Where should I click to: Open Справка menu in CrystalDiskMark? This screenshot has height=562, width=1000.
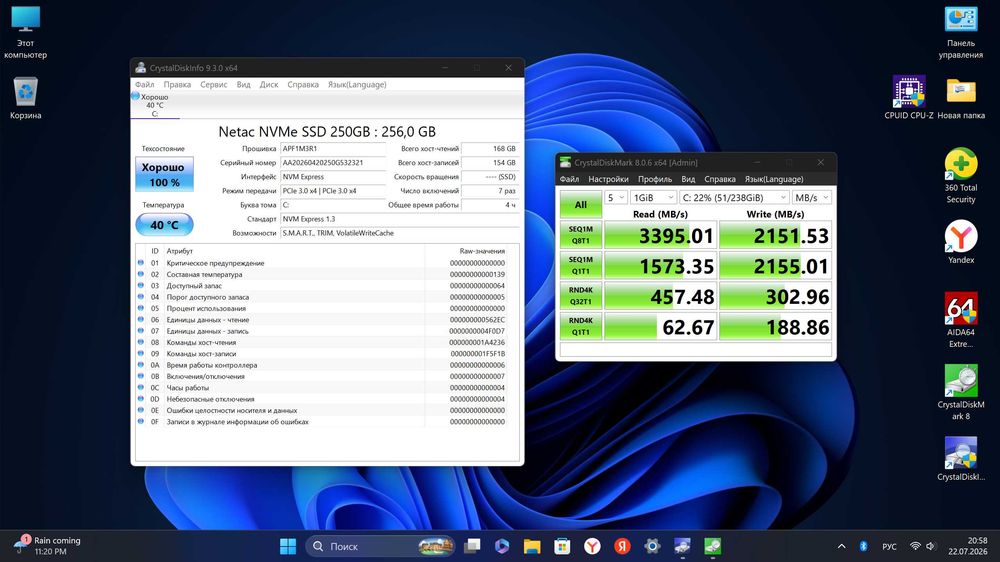click(x=719, y=179)
